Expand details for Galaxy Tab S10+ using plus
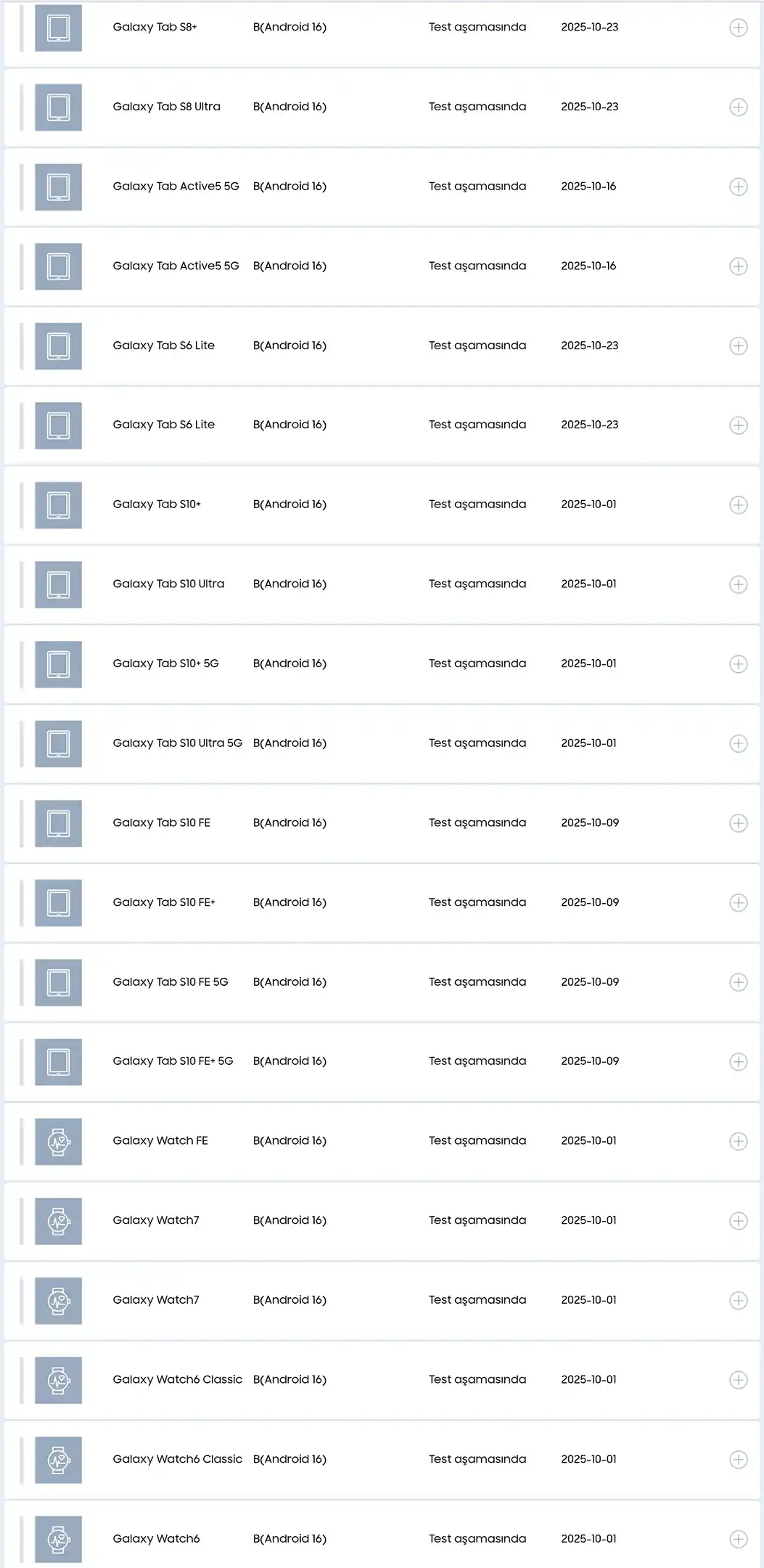The image size is (764, 1568). [x=738, y=505]
